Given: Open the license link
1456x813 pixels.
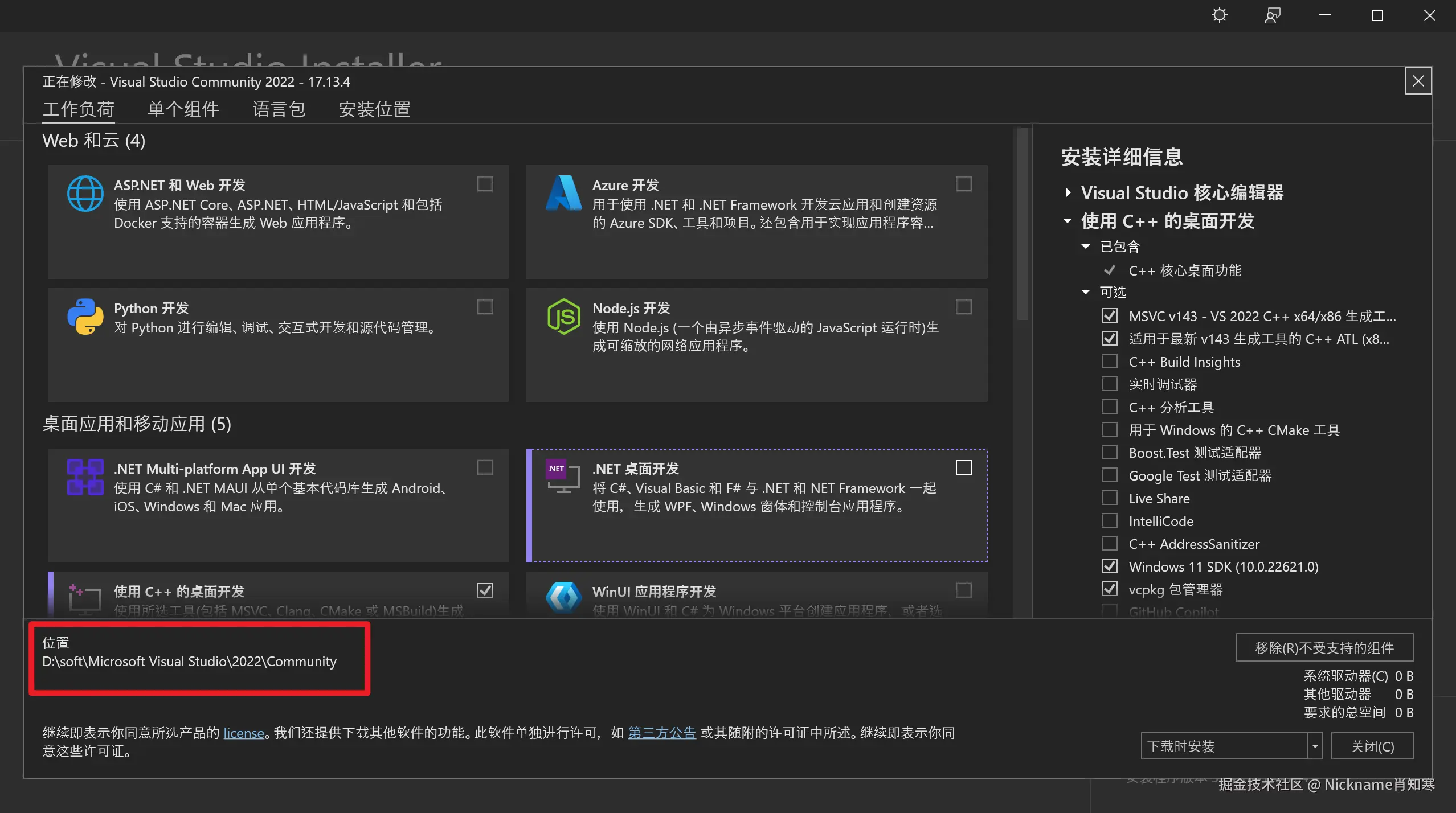Looking at the screenshot, I should point(244,733).
